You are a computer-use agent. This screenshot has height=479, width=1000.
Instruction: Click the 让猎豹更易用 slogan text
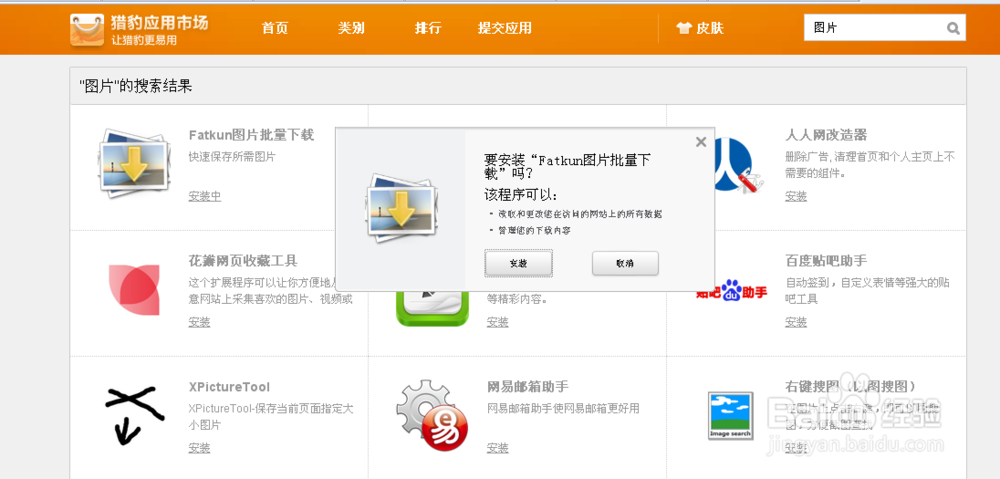click(x=144, y=40)
